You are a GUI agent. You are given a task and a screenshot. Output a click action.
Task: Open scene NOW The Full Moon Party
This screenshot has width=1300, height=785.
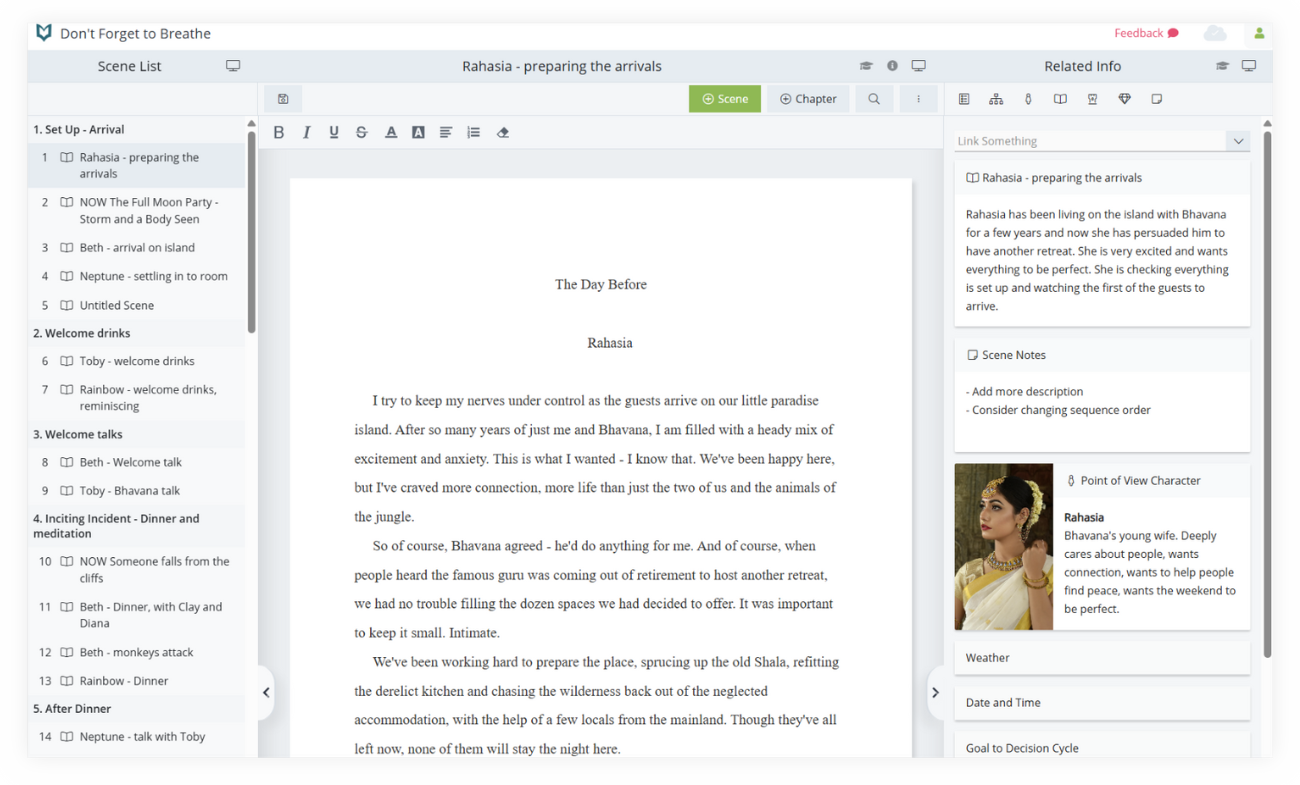136,210
